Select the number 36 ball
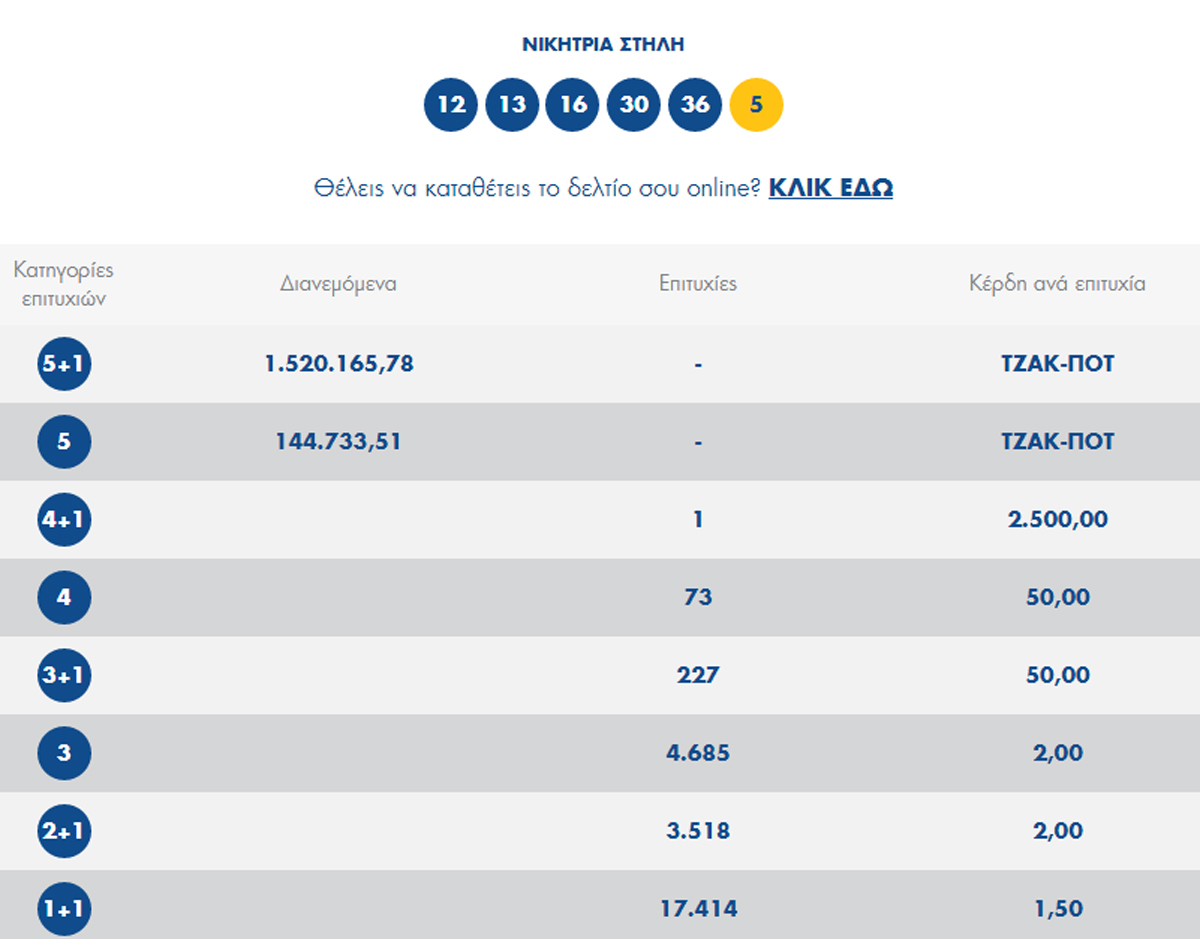 [x=695, y=105]
